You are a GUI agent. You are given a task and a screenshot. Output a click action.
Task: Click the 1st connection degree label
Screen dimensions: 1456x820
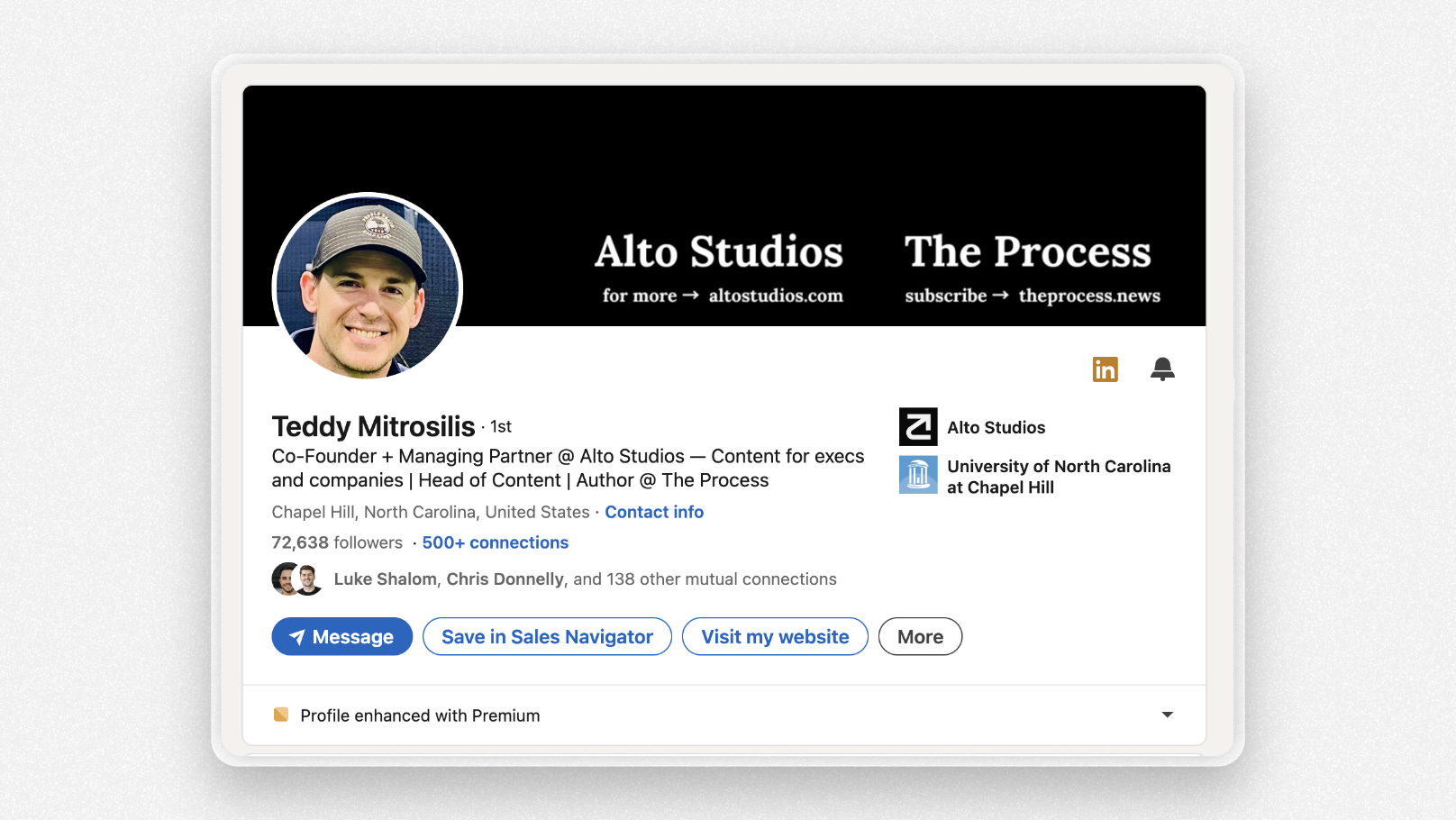[x=501, y=427]
